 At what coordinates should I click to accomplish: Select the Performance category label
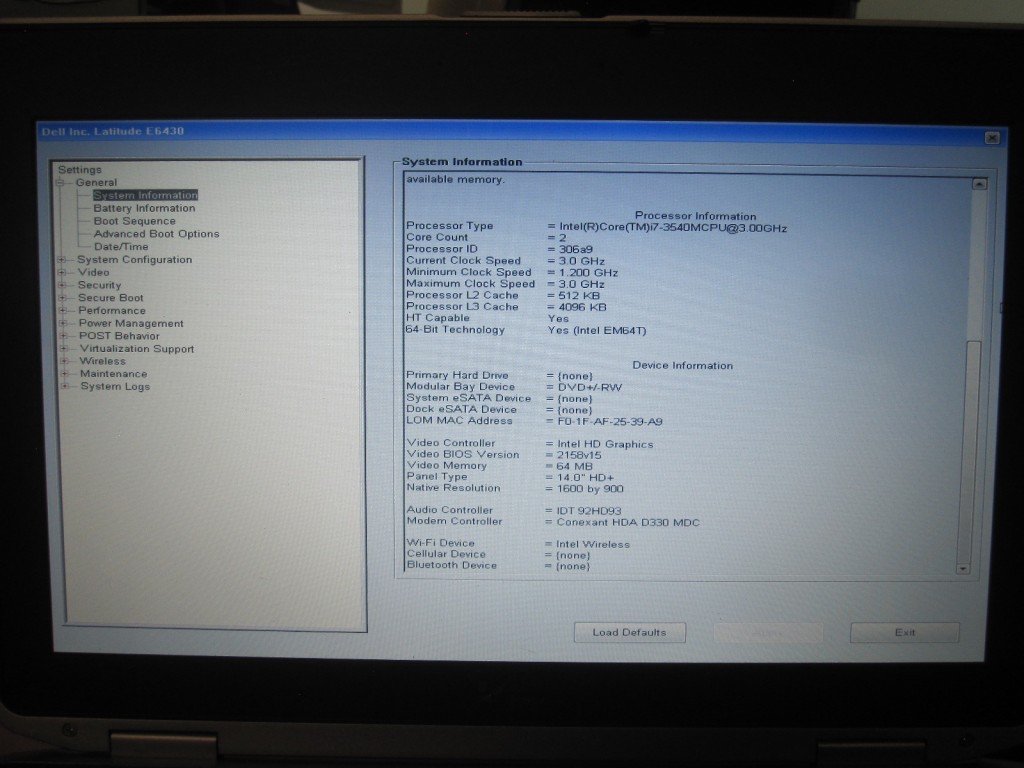[112, 311]
